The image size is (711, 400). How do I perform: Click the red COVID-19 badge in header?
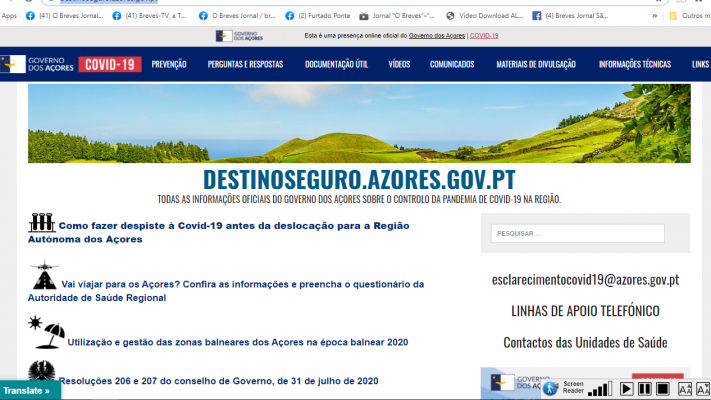pos(110,64)
